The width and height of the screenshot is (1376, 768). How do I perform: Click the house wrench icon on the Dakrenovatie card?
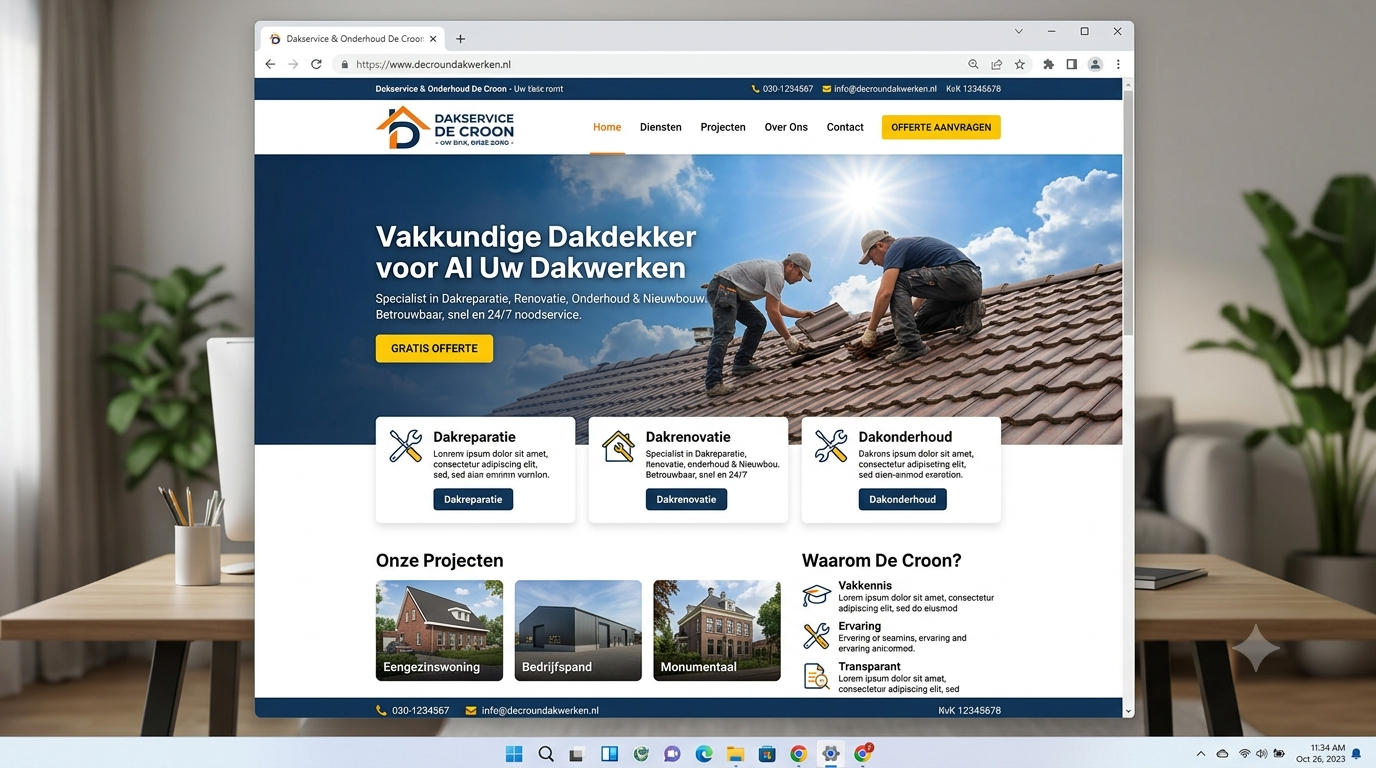(618, 446)
